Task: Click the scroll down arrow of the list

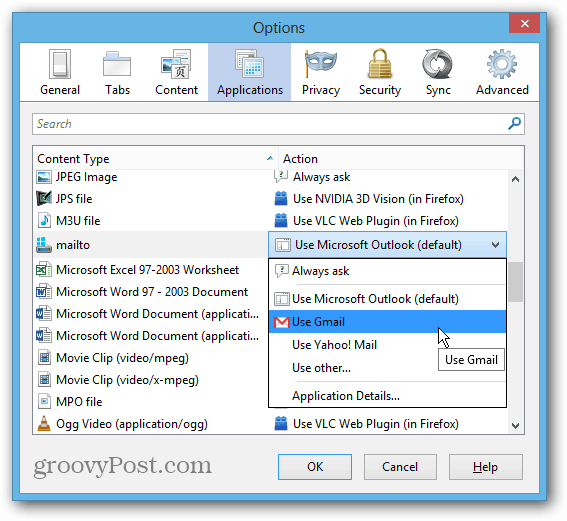Action: [516, 426]
